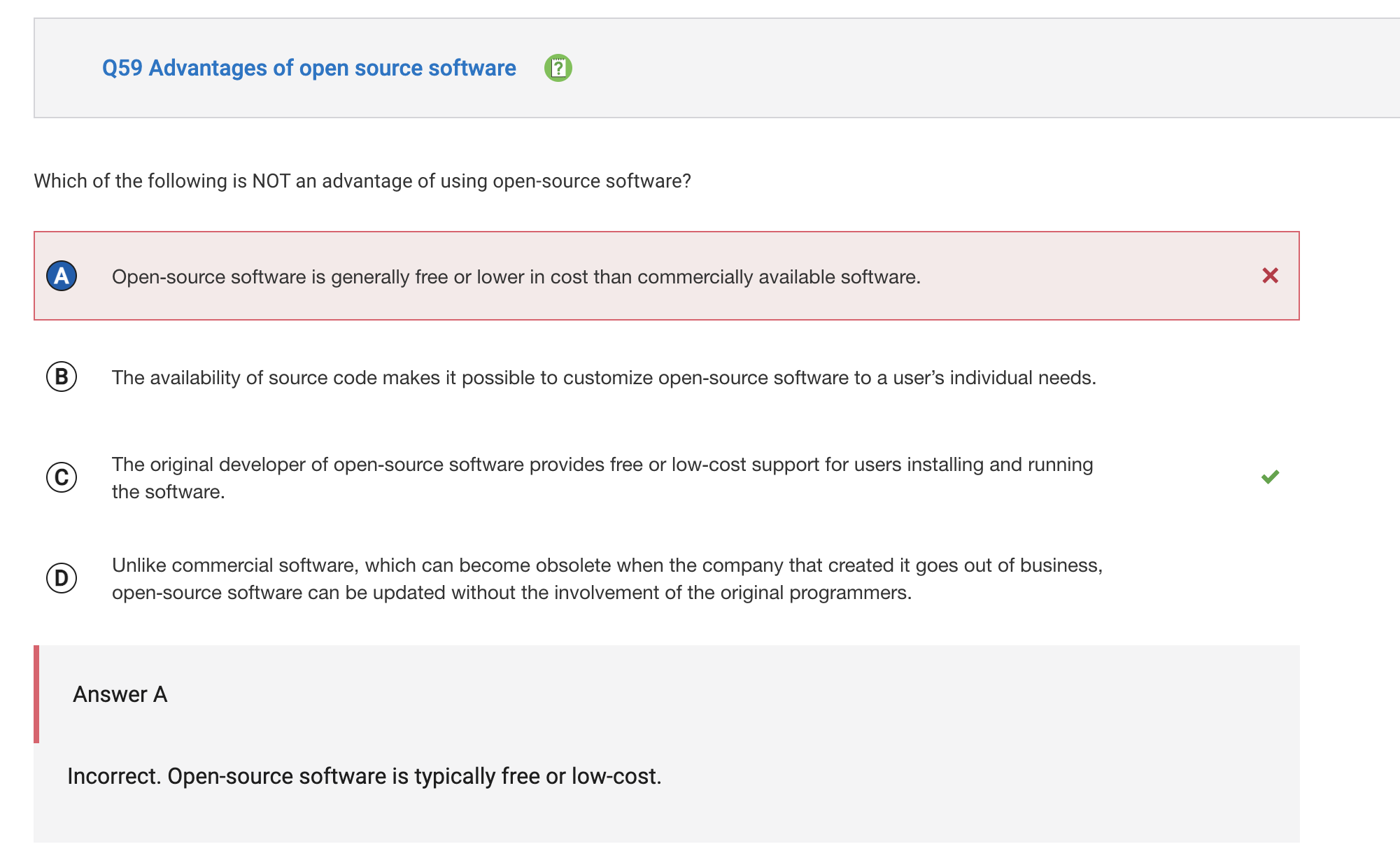Click the red accent bar beside Answer A

[36, 694]
